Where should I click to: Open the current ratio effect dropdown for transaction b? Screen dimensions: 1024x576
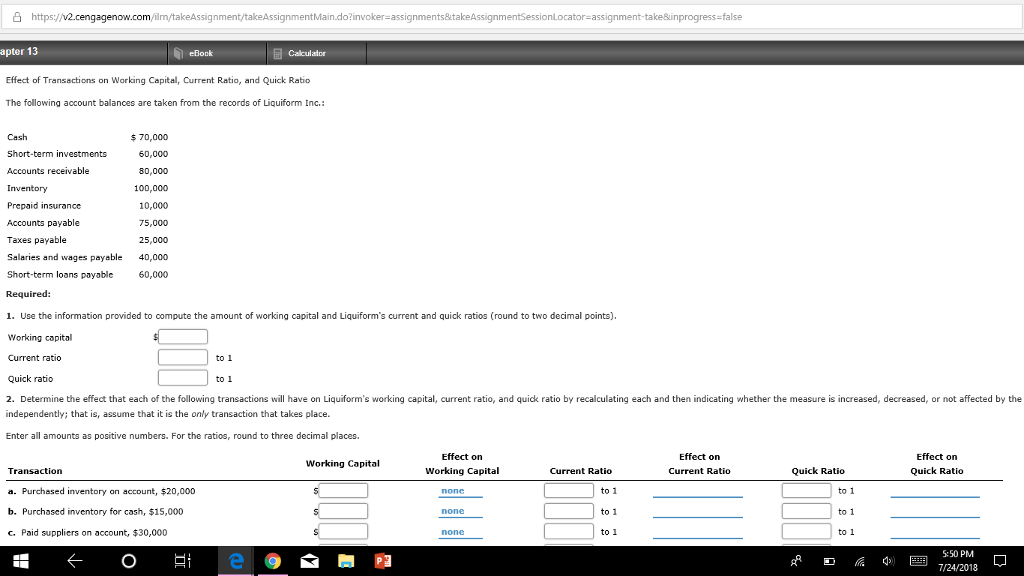pos(700,511)
